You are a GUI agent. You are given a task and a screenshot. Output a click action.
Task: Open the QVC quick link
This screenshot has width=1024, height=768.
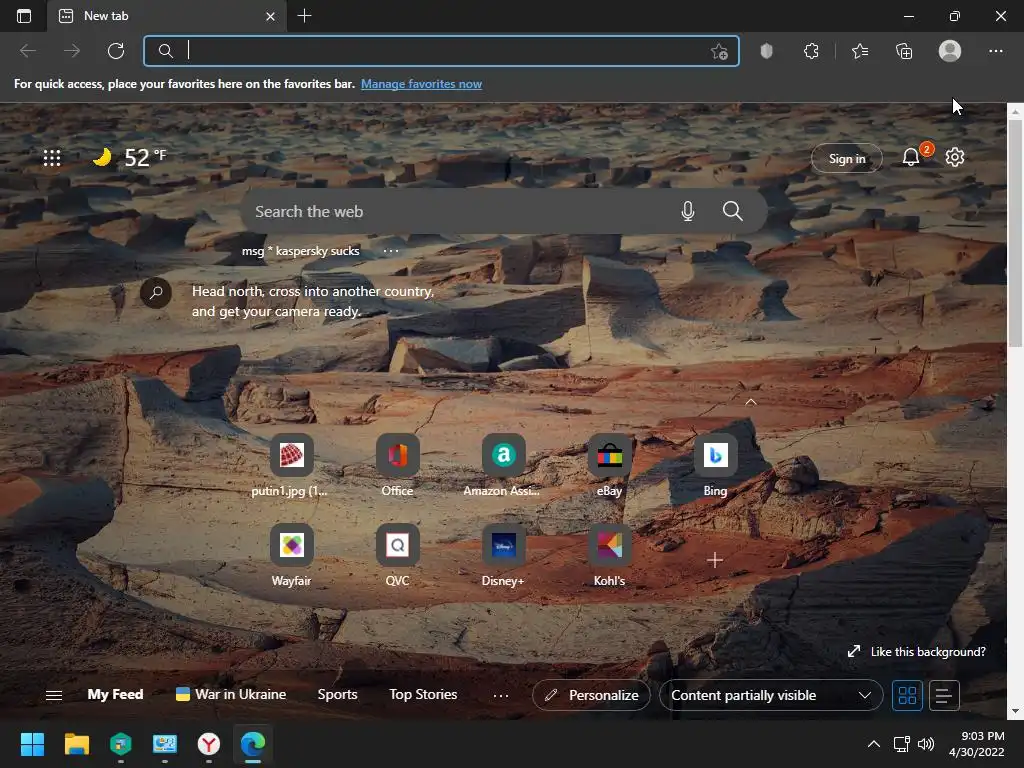[397, 555]
